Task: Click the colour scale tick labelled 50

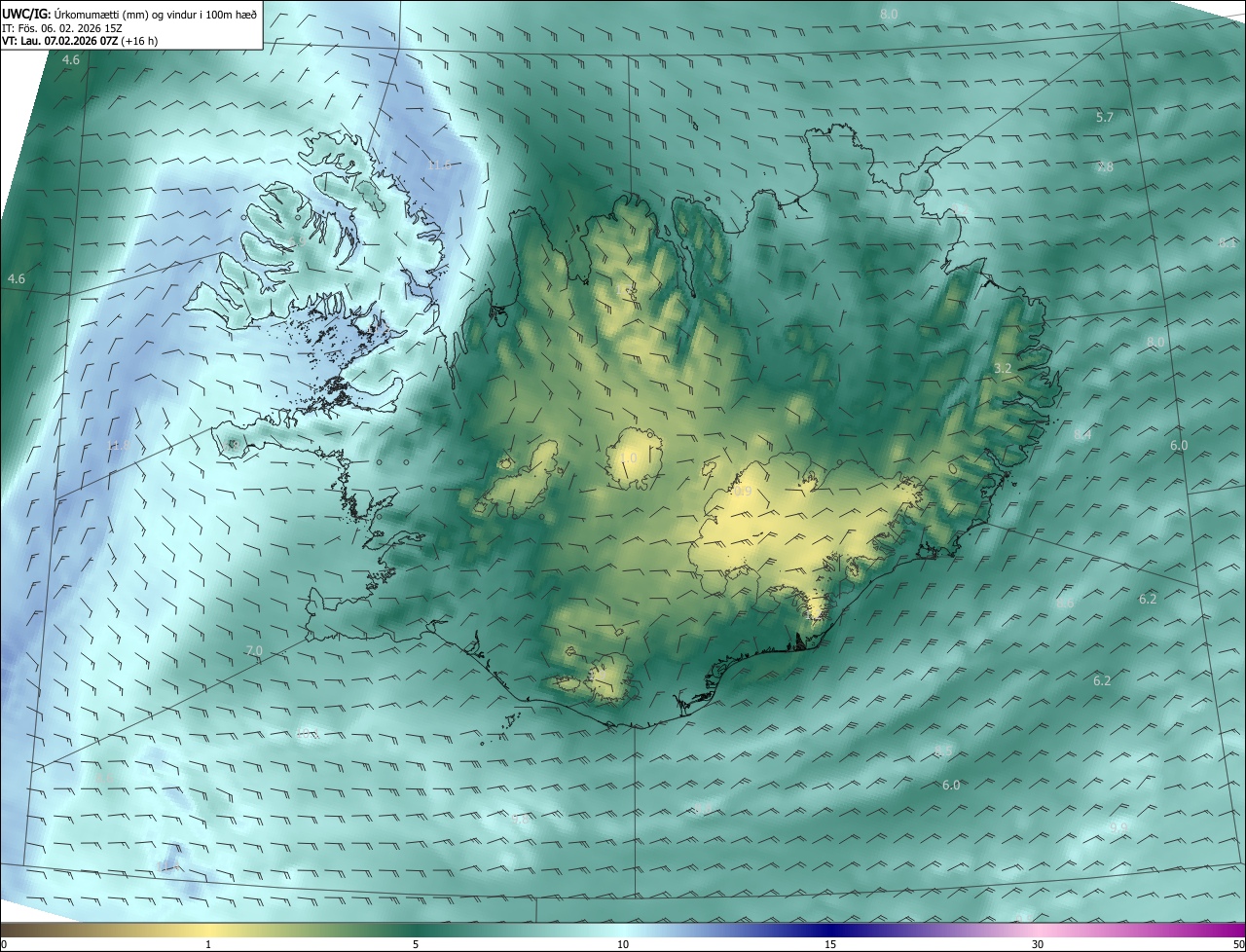Action: click(x=1238, y=944)
